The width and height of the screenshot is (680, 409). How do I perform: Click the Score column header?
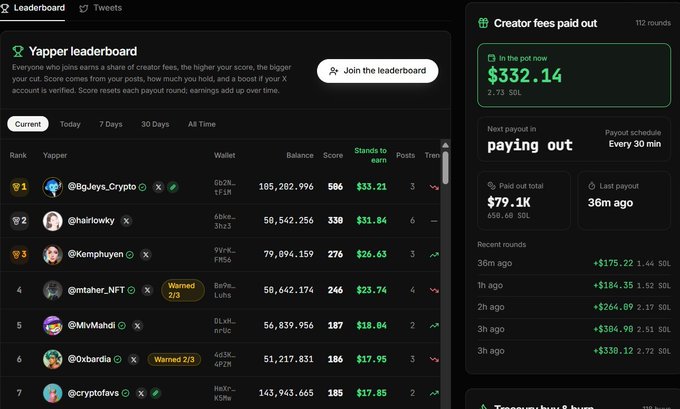click(333, 155)
